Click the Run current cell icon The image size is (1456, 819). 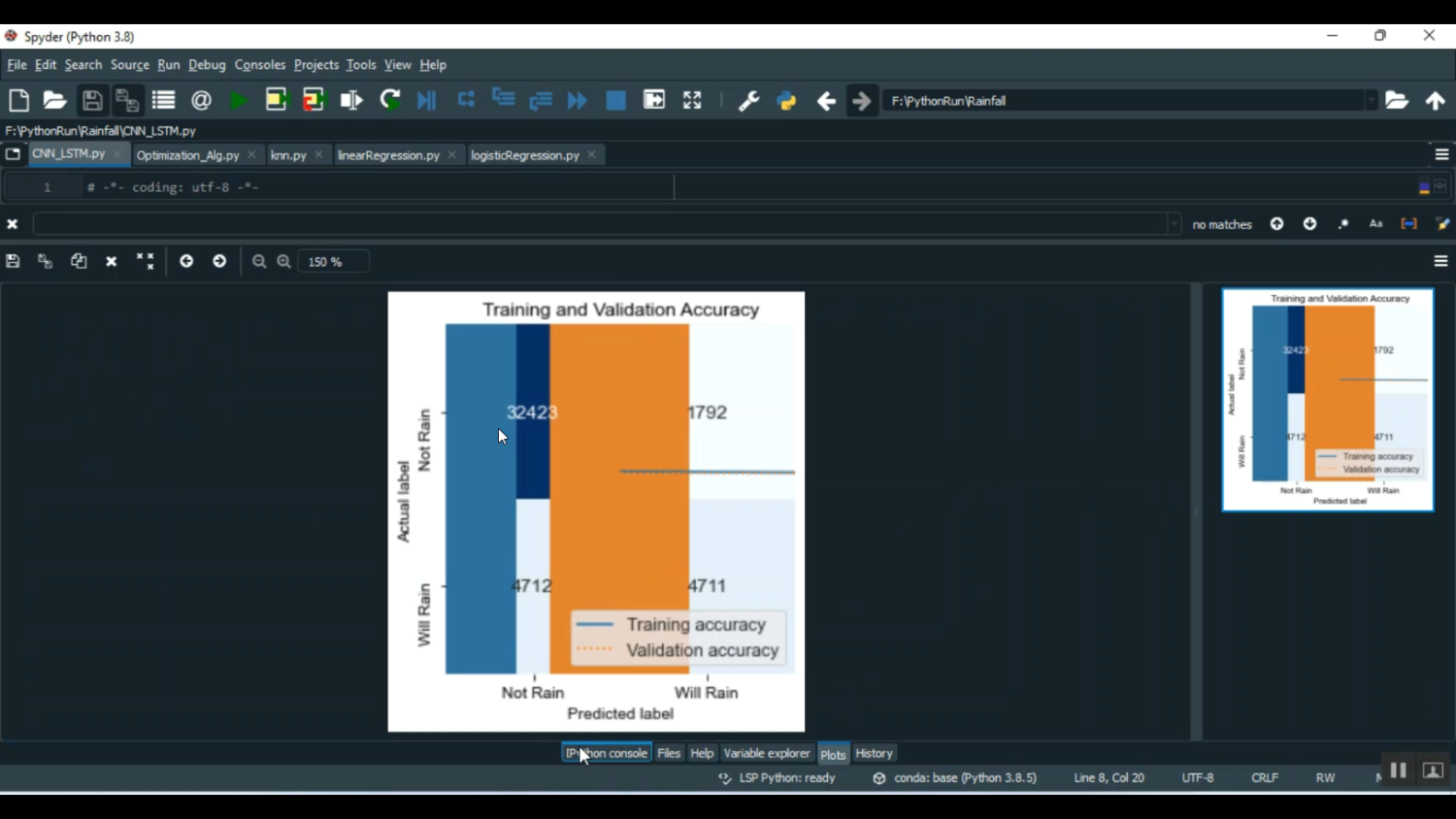point(277,101)
